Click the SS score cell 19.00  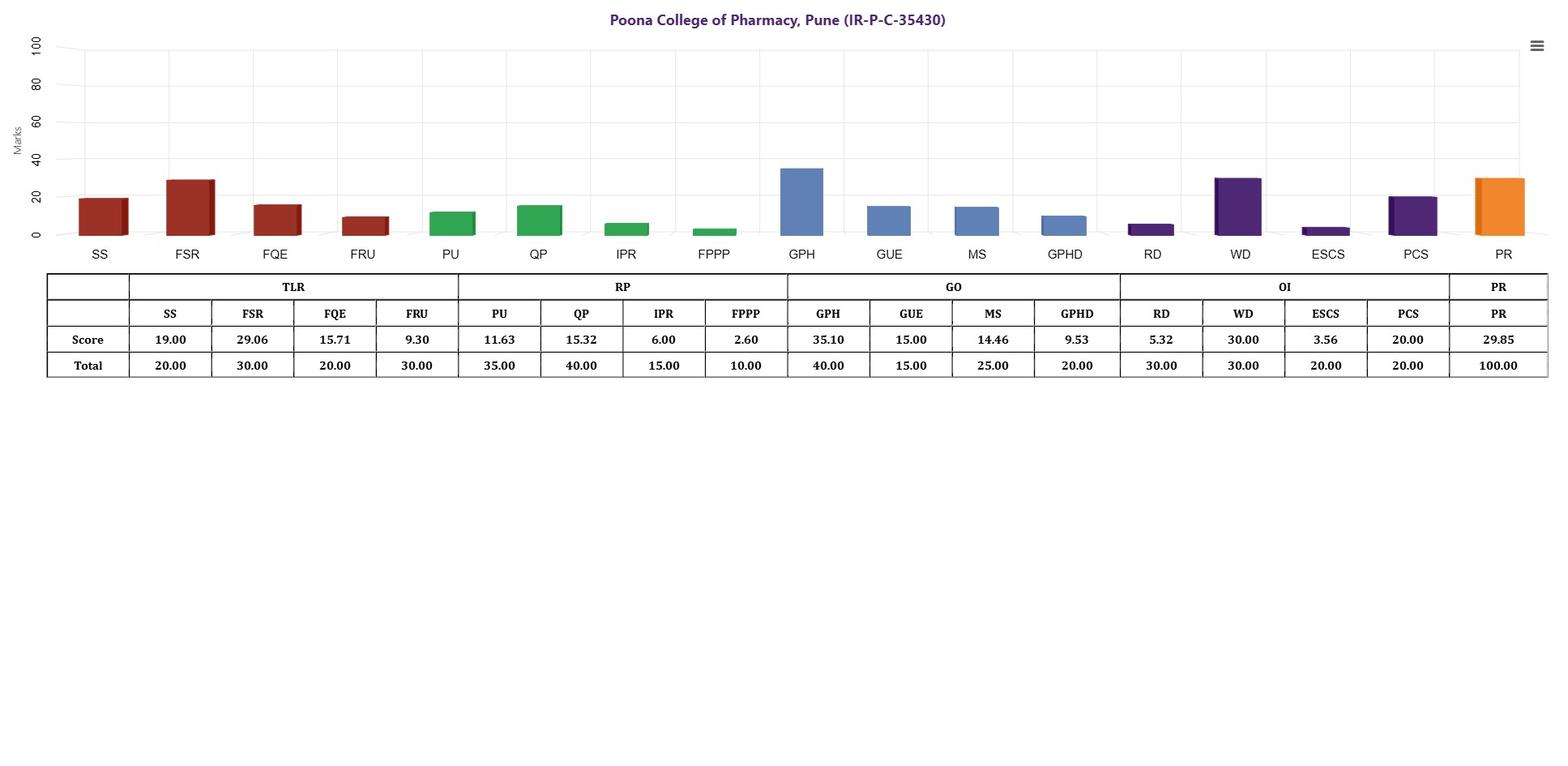(170, 340)
